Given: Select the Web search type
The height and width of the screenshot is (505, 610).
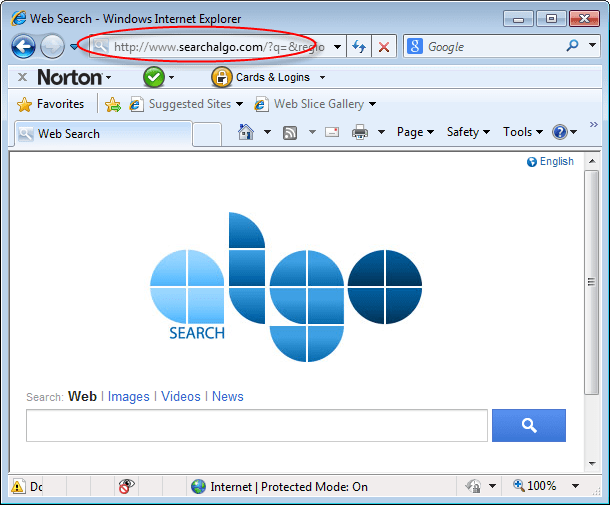Looking at the screenshot, I should pos(82,396).
